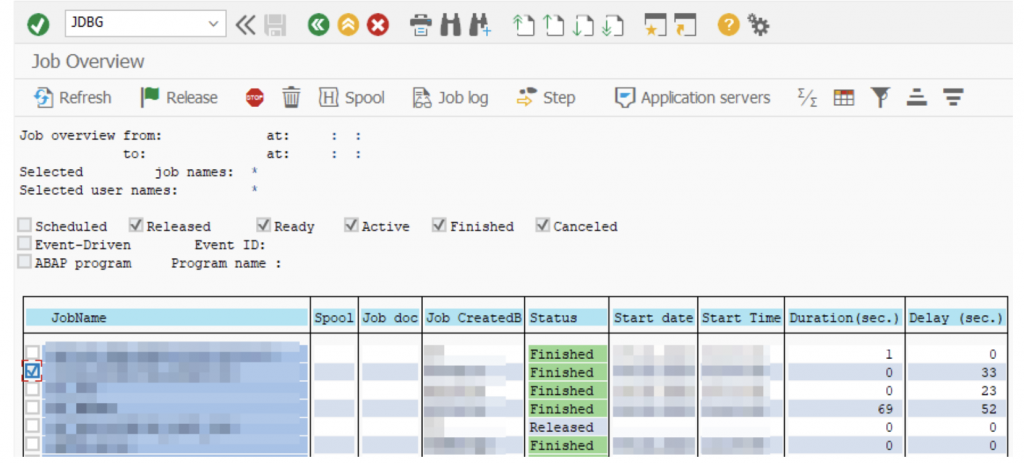Click the Duration(sec.) column header

tap(844, 318)
